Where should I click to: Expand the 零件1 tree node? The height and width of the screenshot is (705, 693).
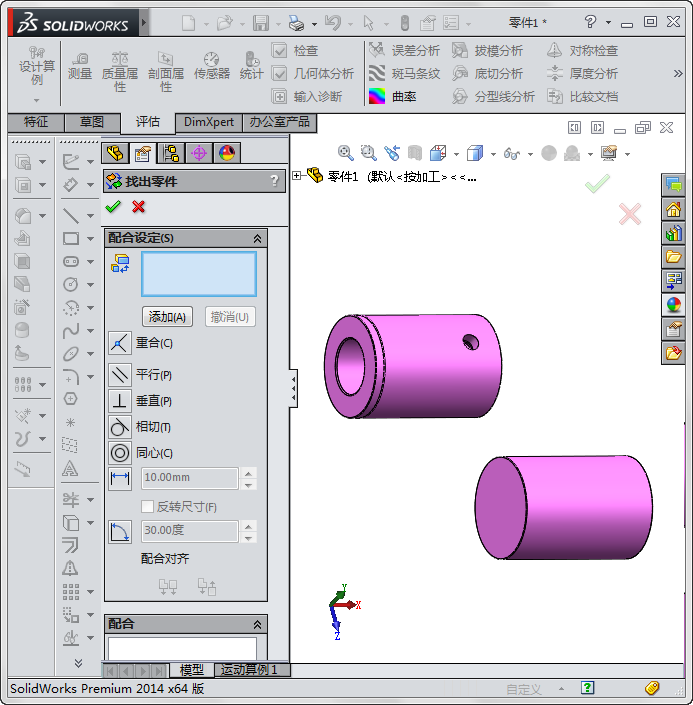coord(298,176)
